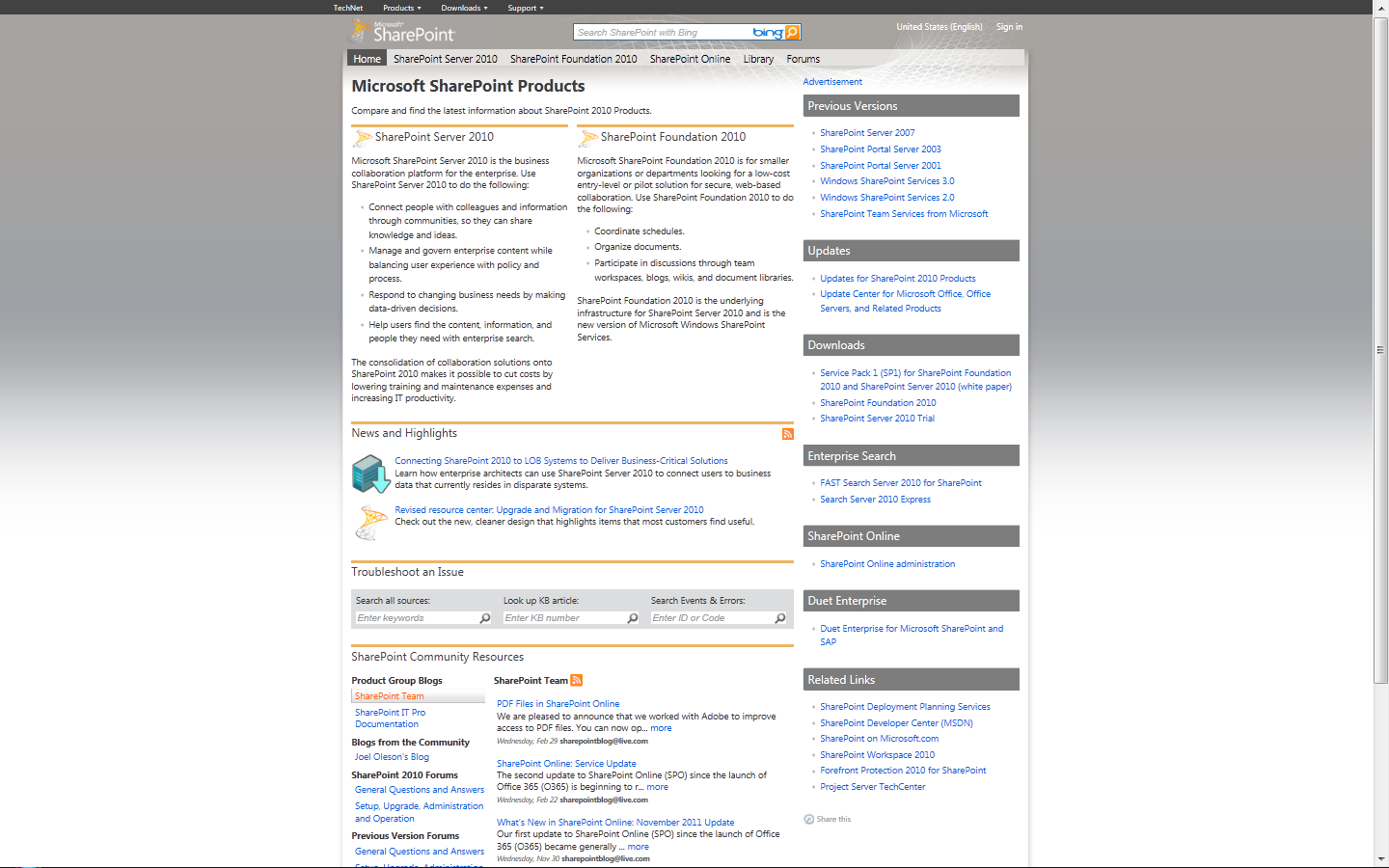Open Update Center for Microsoft Office link

point(906,301)
